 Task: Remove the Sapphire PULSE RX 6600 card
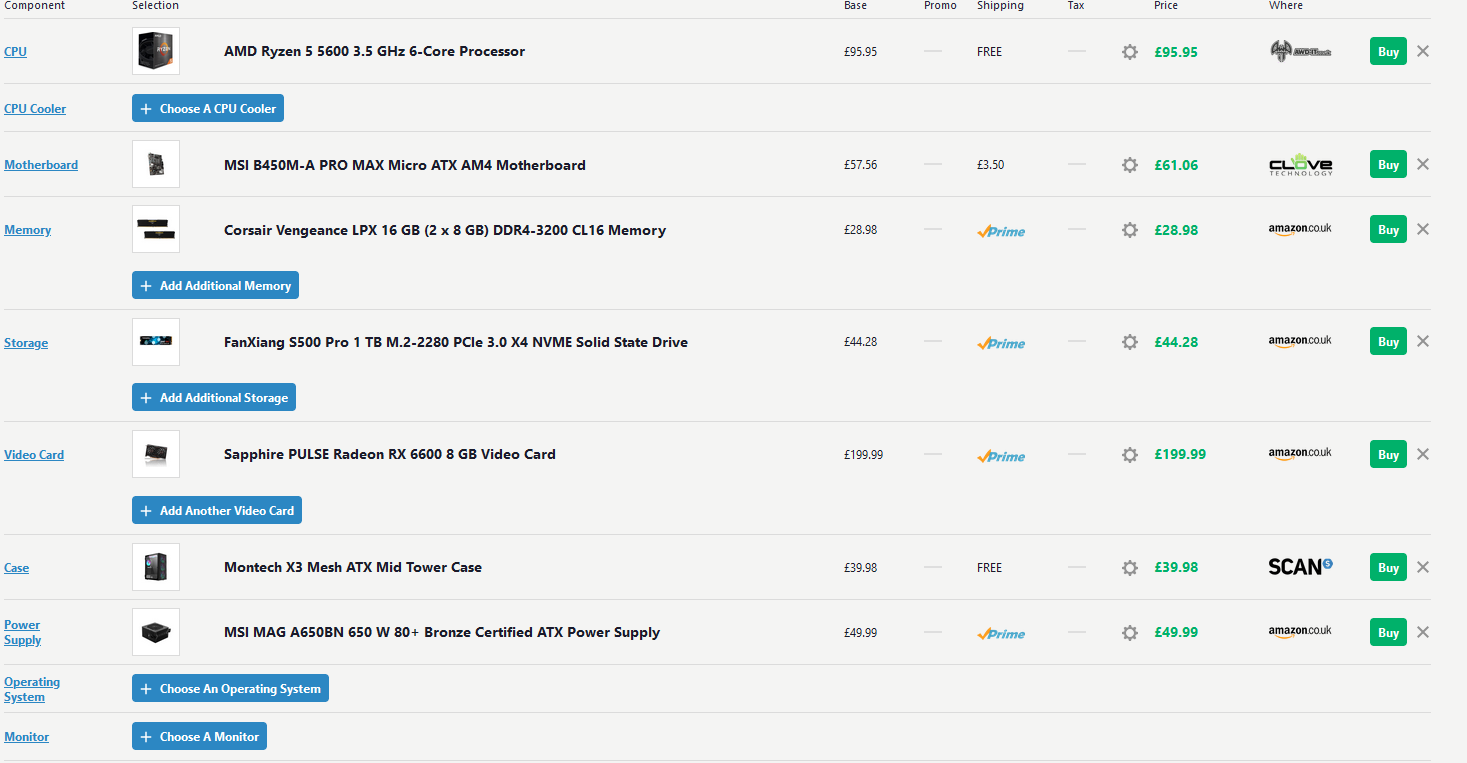1423,454
